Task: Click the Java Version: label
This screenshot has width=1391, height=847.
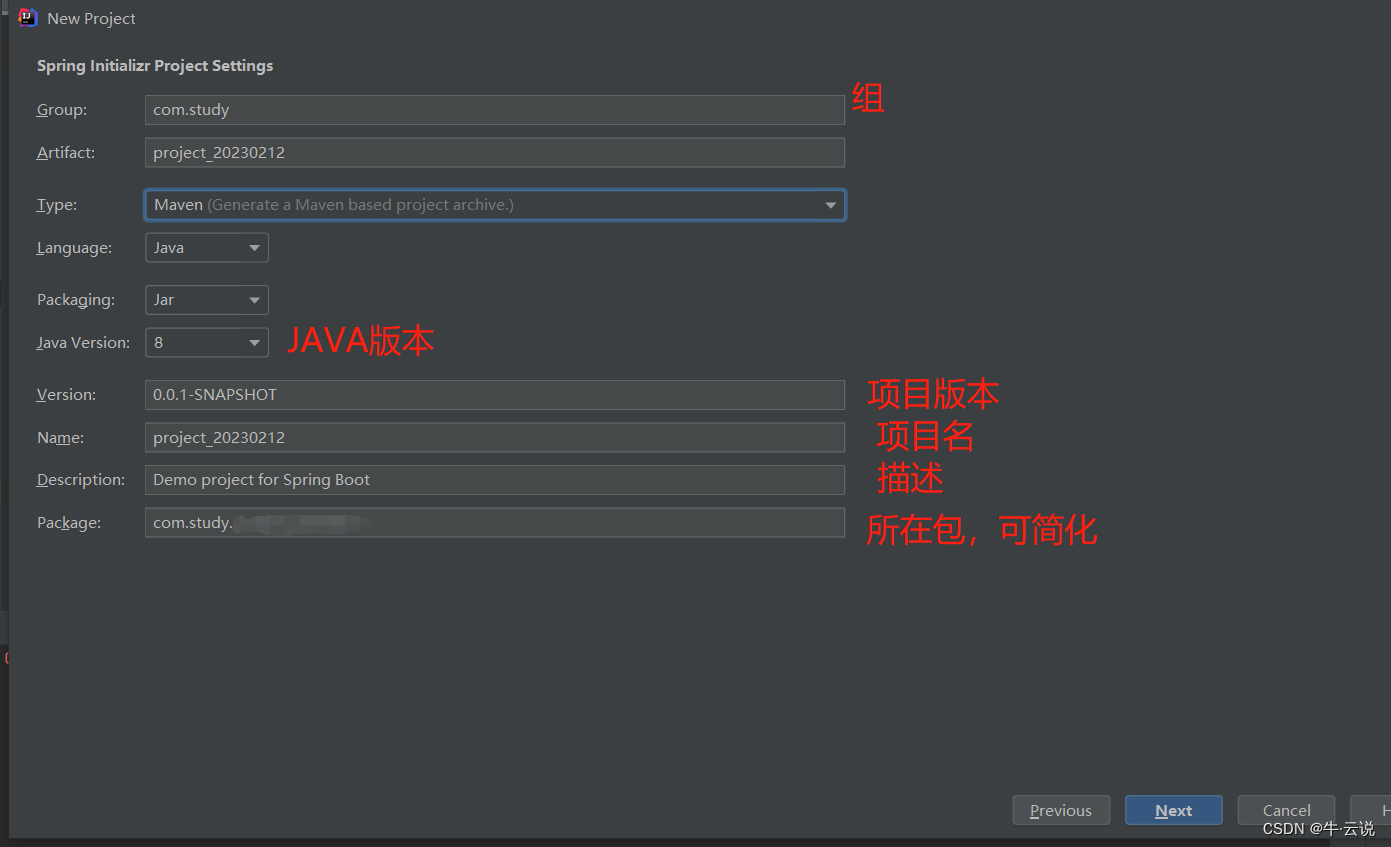Action: click(x=84, y=342)
